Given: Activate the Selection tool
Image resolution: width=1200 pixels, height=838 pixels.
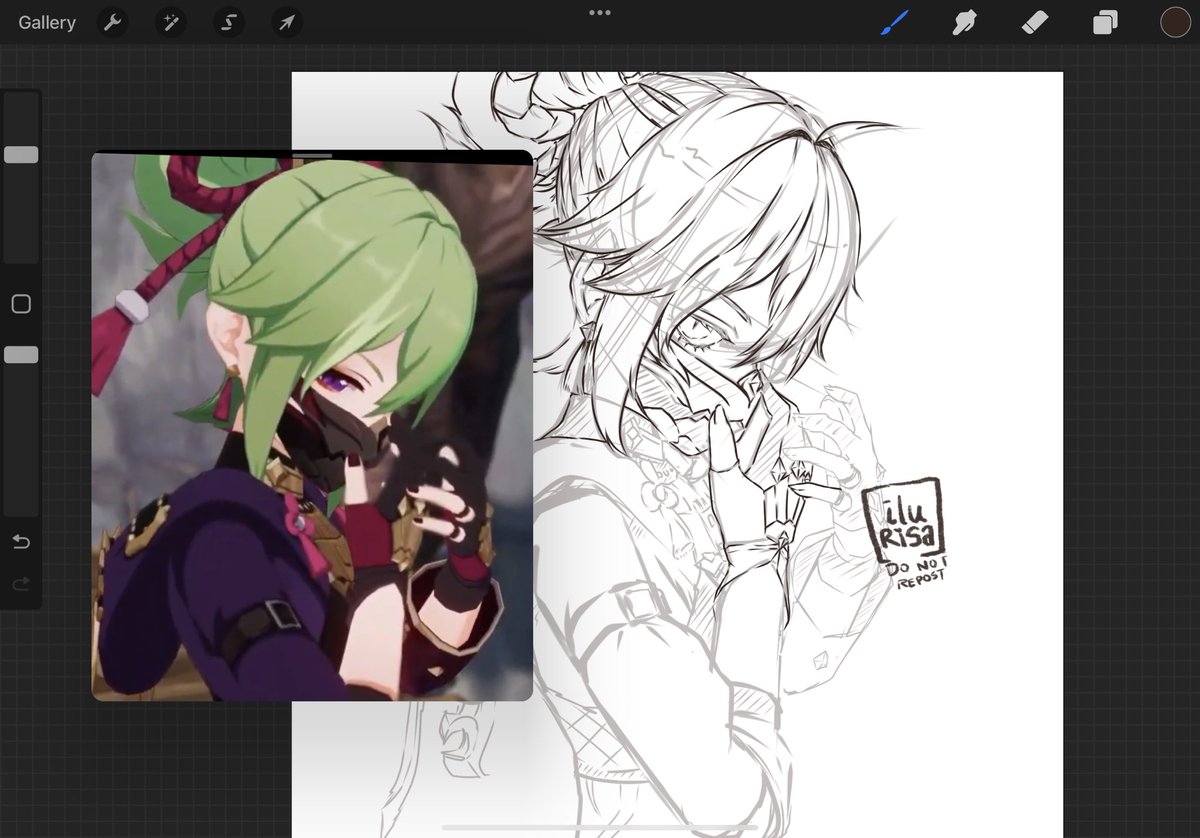Looking at the screenshot, I should 229,22.
